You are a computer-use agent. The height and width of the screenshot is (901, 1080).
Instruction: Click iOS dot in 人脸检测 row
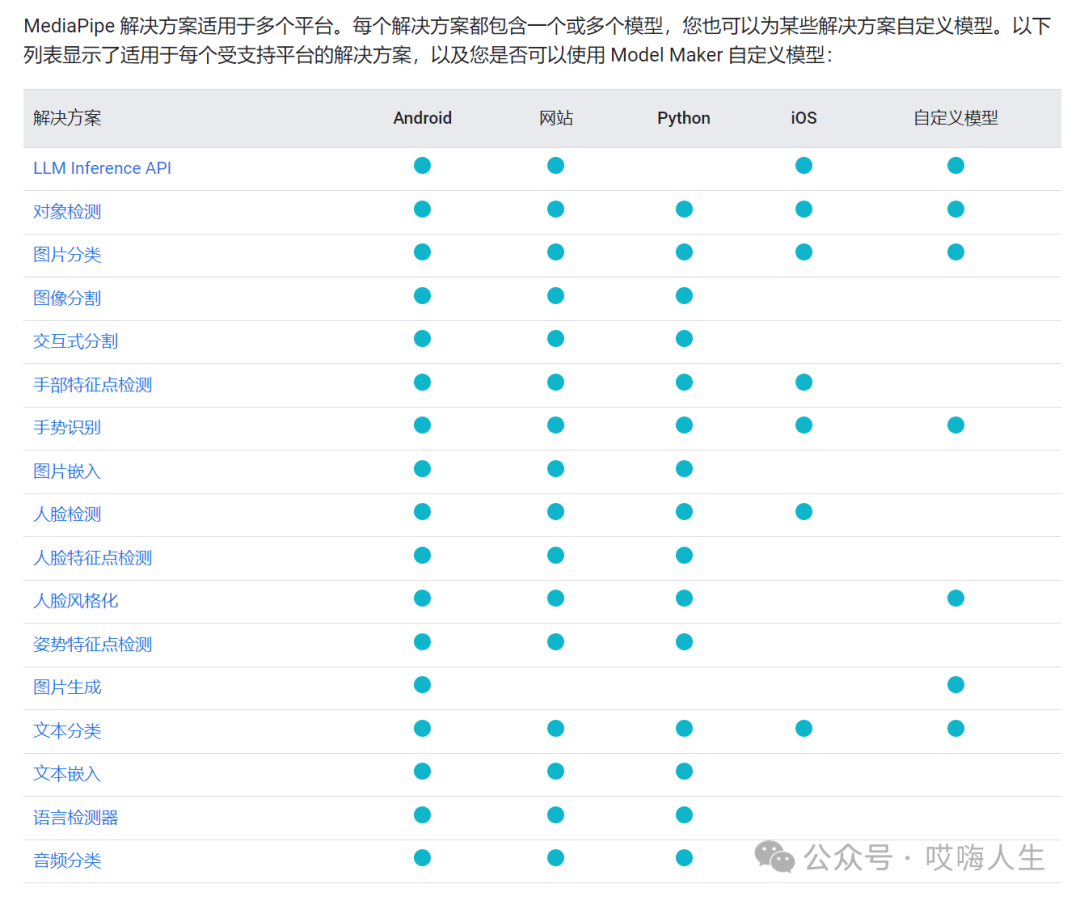tap(804, 512)
